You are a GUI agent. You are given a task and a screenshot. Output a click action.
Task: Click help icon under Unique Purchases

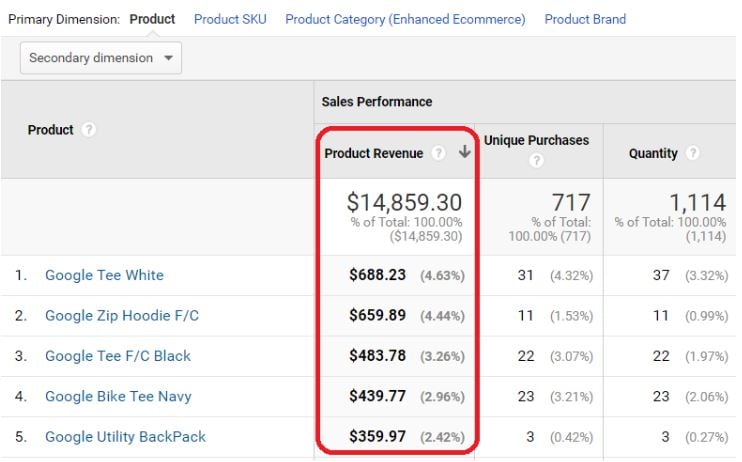pos(536,160)
